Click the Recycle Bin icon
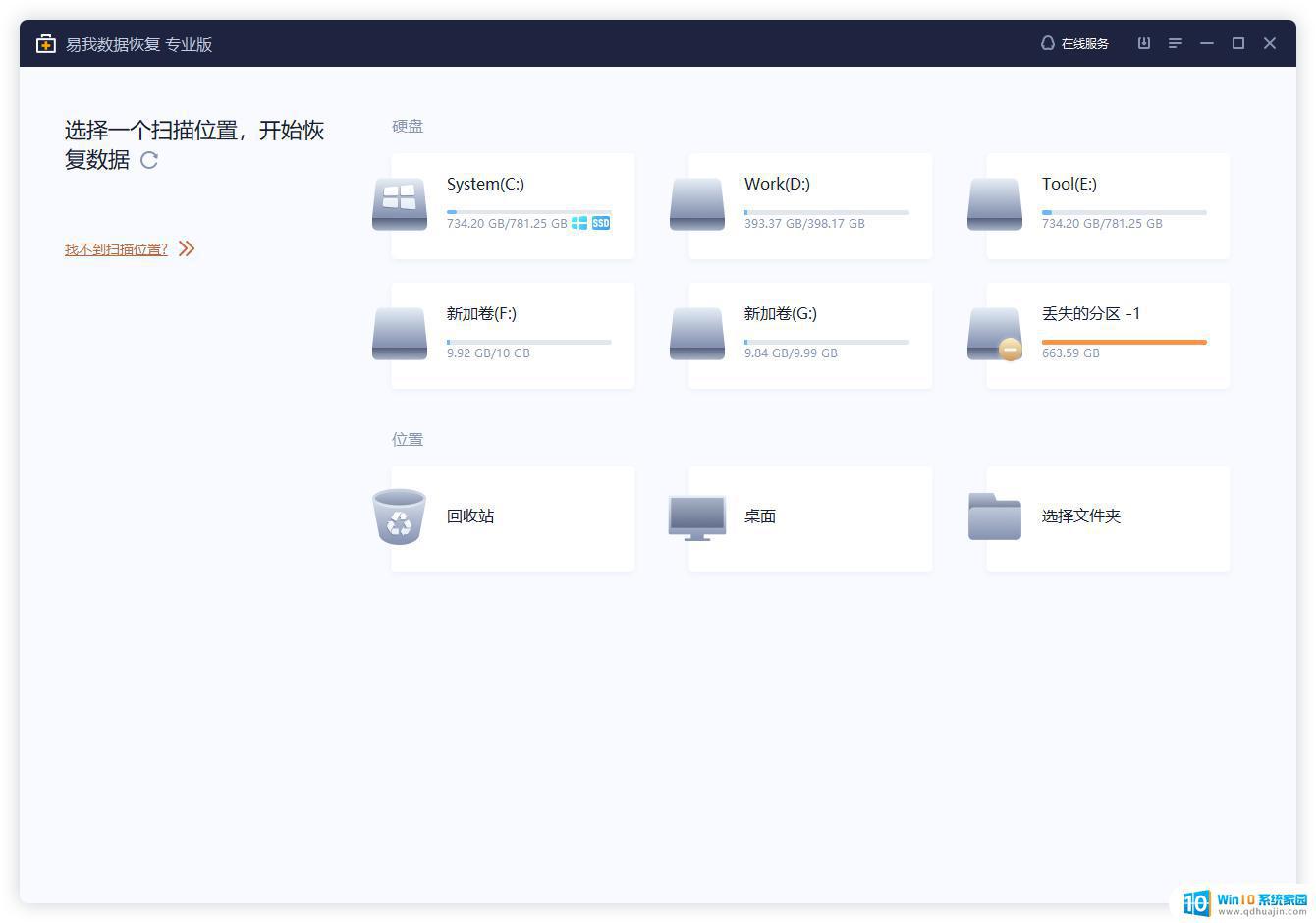The width and height of the screenshot is (1316, 923). tap(400, 516)
